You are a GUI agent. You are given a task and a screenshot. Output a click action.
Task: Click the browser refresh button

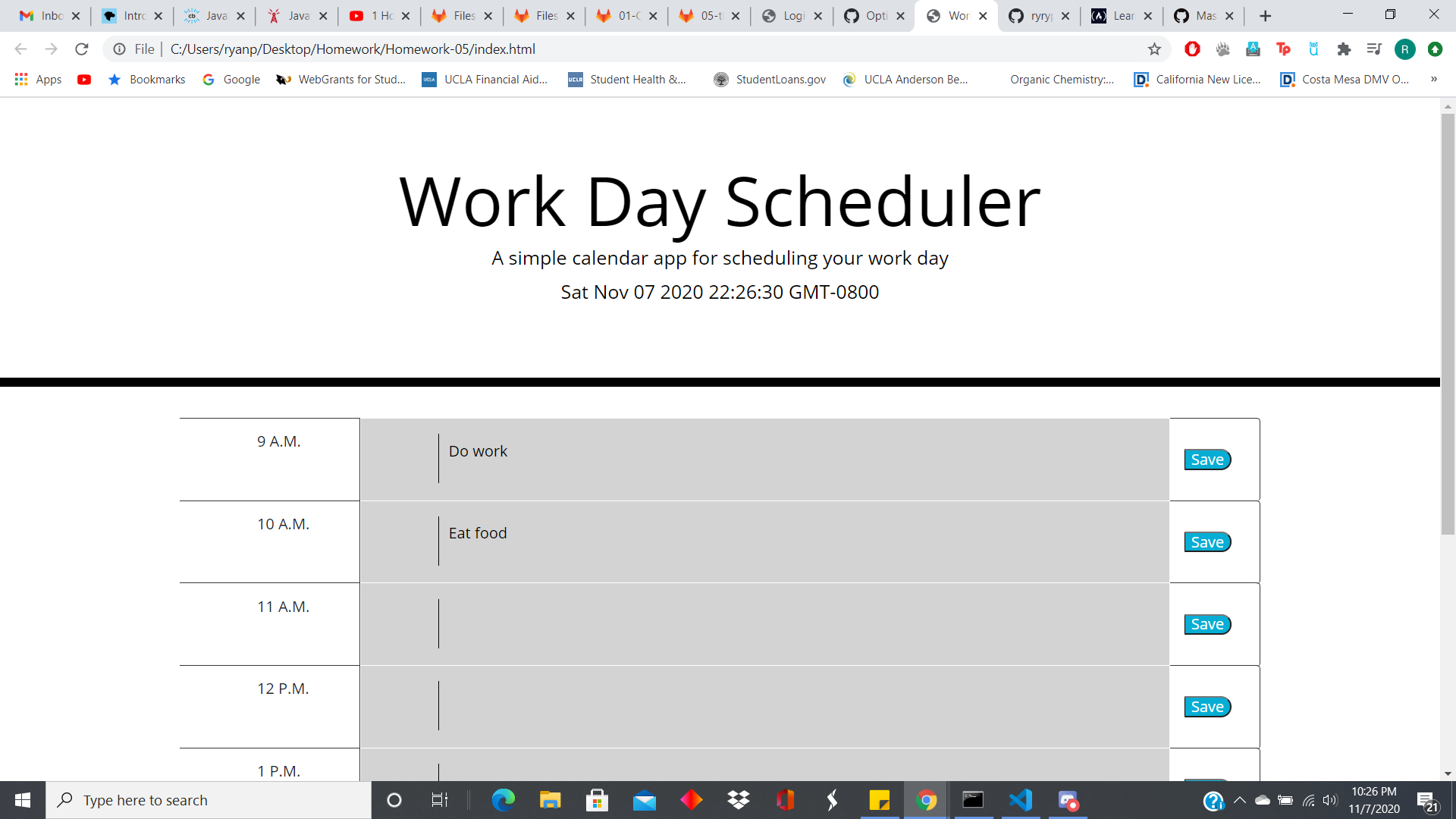tap(83, 49)
